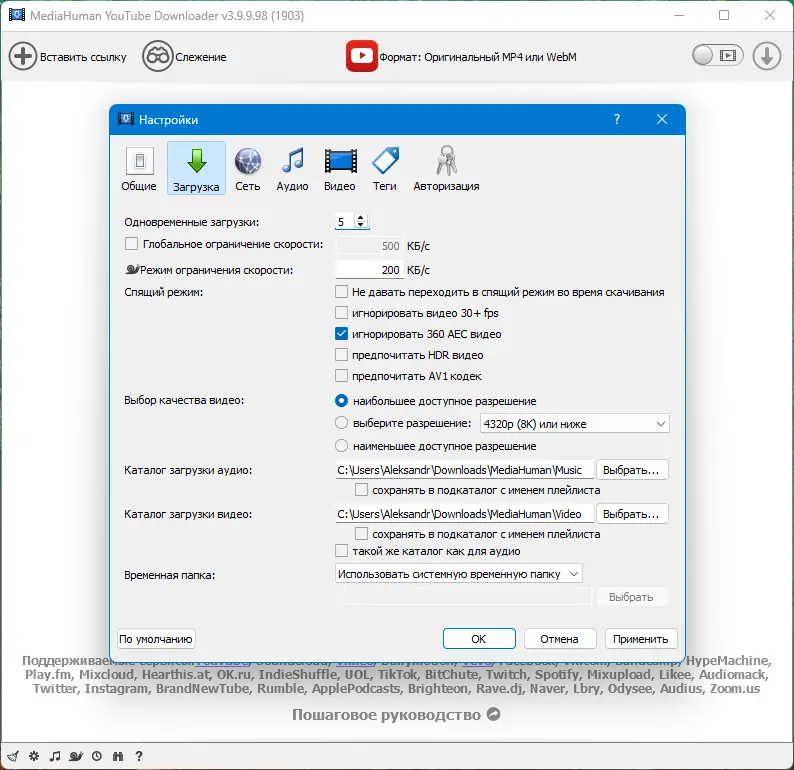This screenshot has width=794, height=770.
Task: Switch to the Авторизация tab
Action: click(446, 169)
